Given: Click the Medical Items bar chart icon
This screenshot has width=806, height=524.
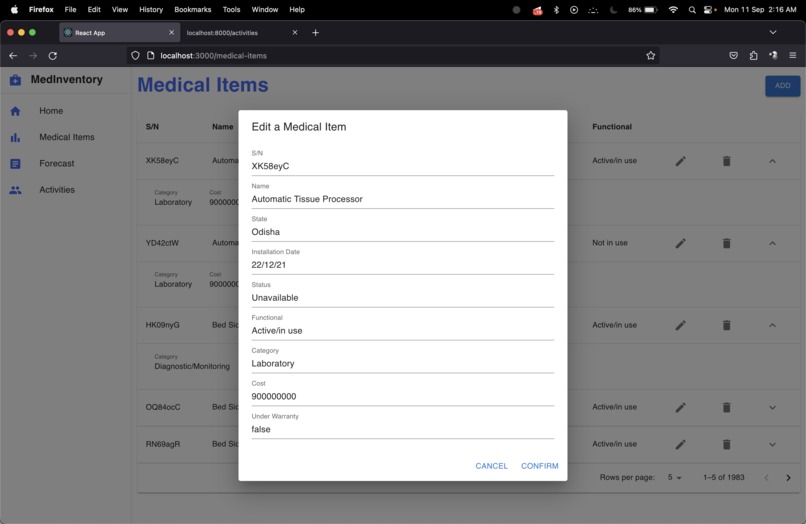Looking at the screenshot, I should pyautogui.click(x=15, y=137).
